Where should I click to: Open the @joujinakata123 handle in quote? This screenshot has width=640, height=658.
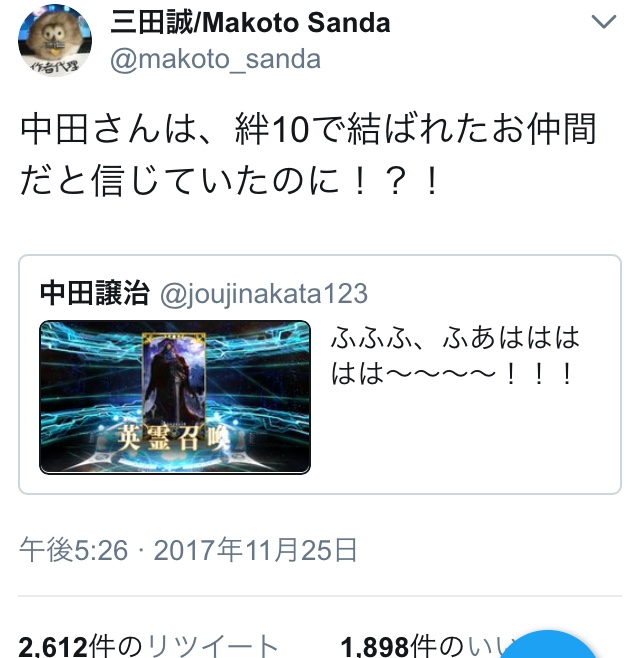point(264,294)
